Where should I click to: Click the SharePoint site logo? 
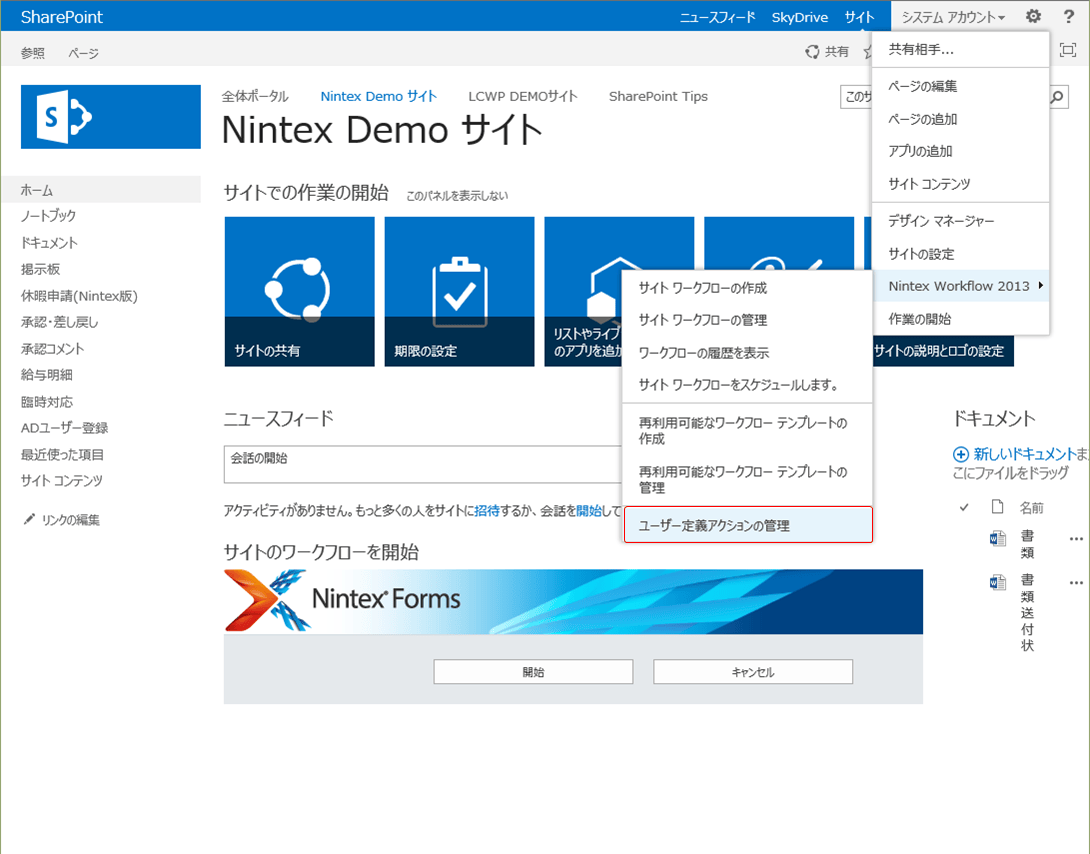point(111,117)
